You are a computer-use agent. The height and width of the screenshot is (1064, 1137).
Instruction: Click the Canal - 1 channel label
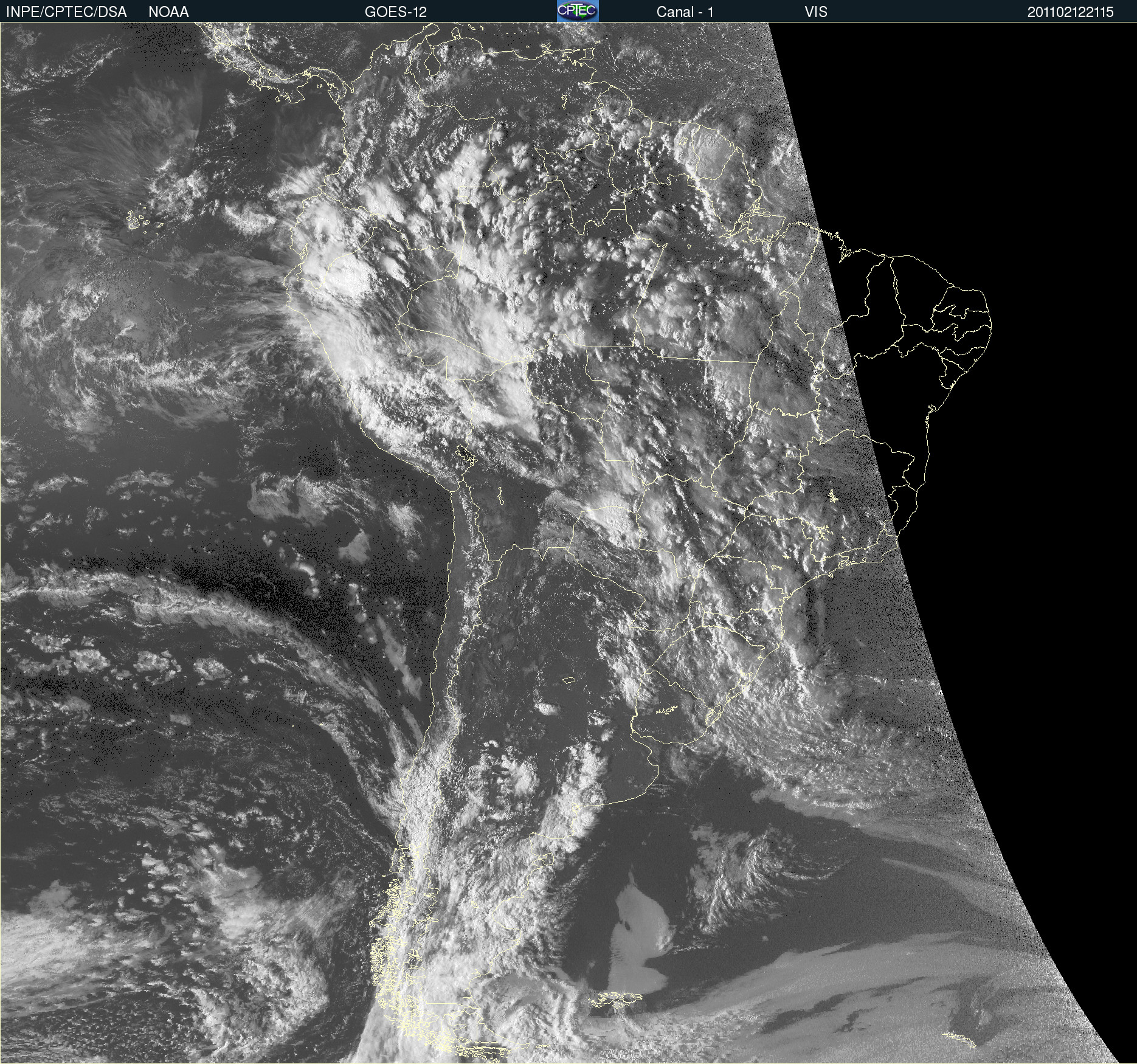[x=685, y=12]
